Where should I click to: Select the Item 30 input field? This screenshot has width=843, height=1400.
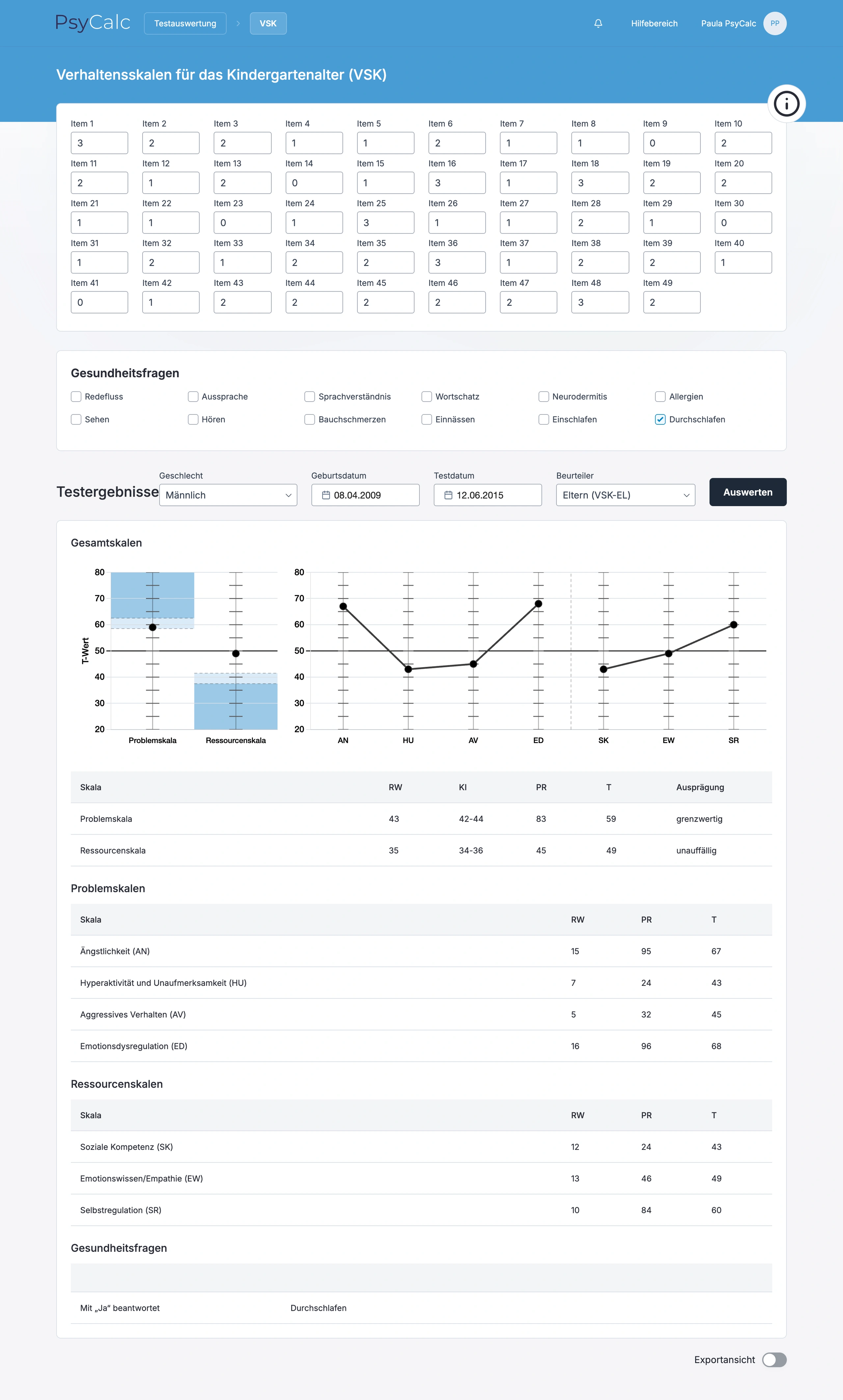pos(743,223)
